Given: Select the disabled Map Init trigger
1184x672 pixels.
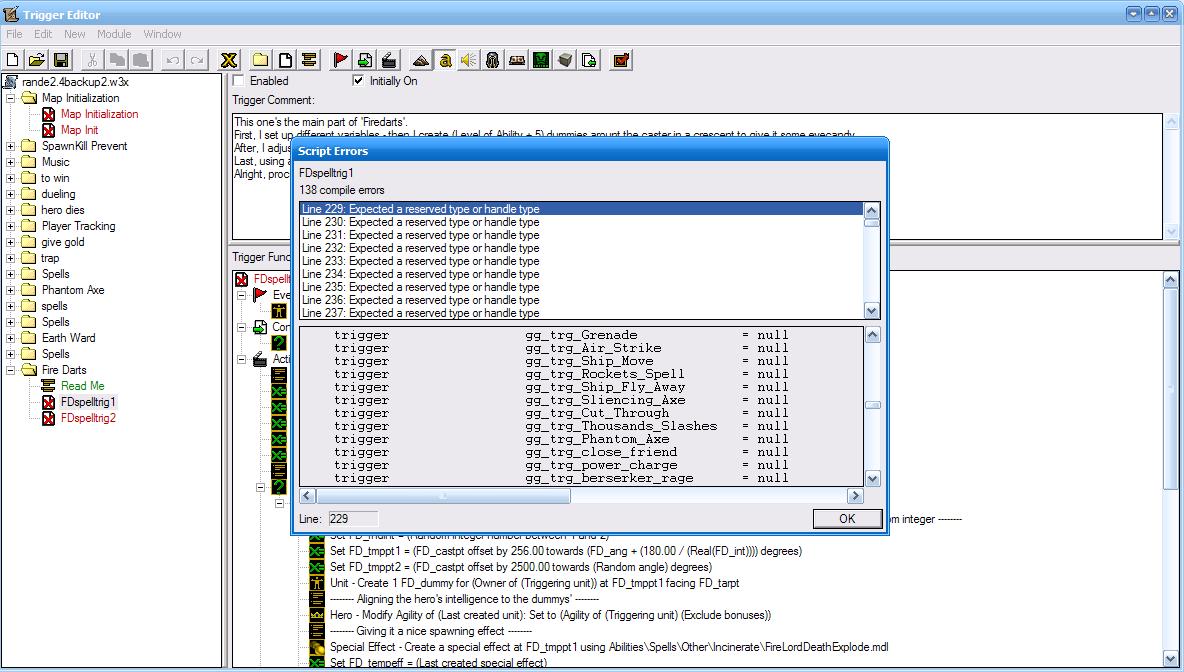Looking at the screenshot, I should coord(79,130).
